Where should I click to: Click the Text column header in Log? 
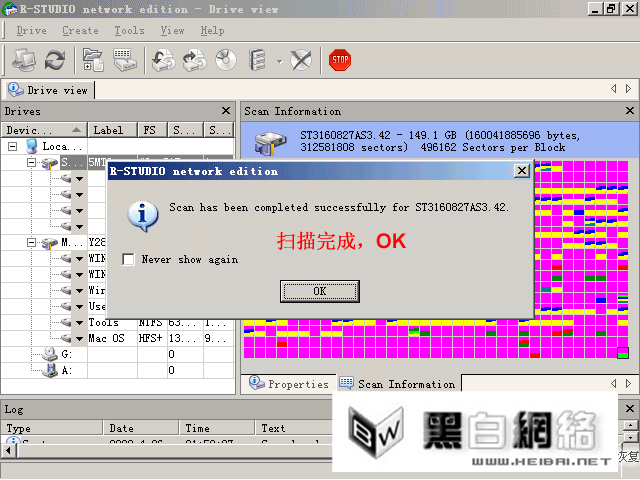[294, 428]
